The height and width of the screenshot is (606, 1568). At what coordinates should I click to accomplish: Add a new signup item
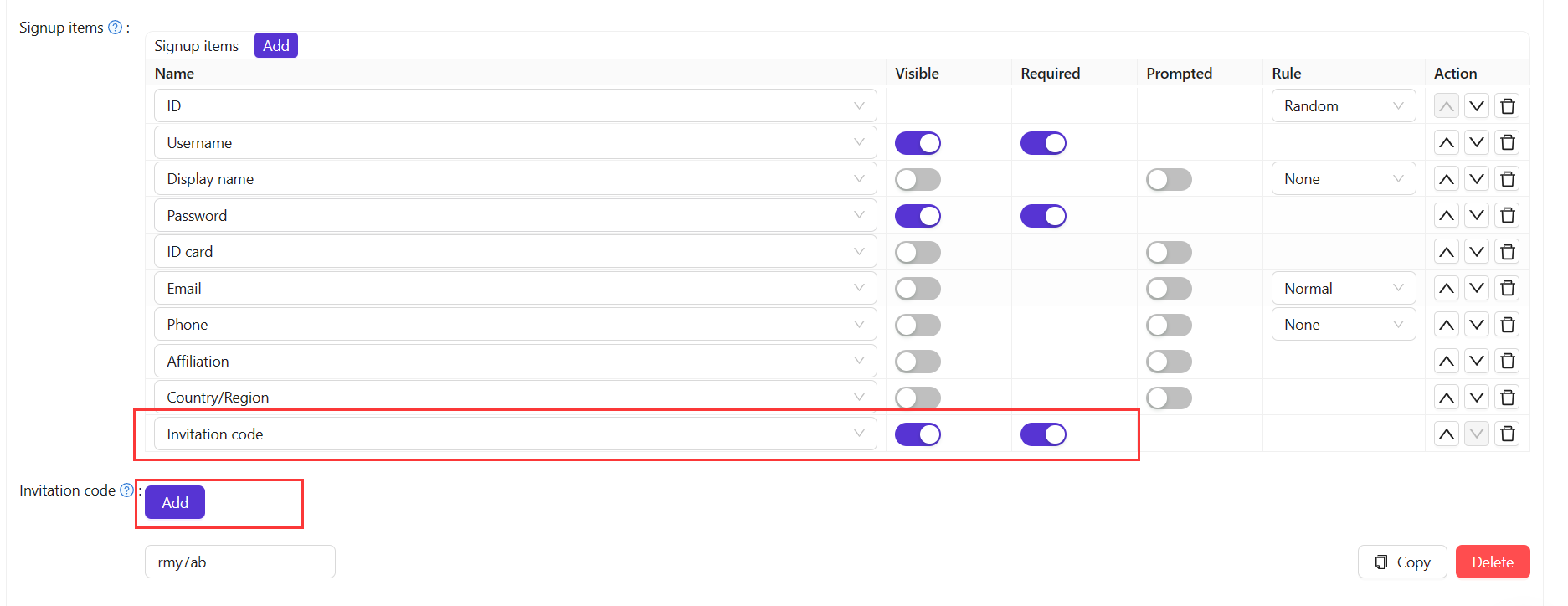coord(275,46)
